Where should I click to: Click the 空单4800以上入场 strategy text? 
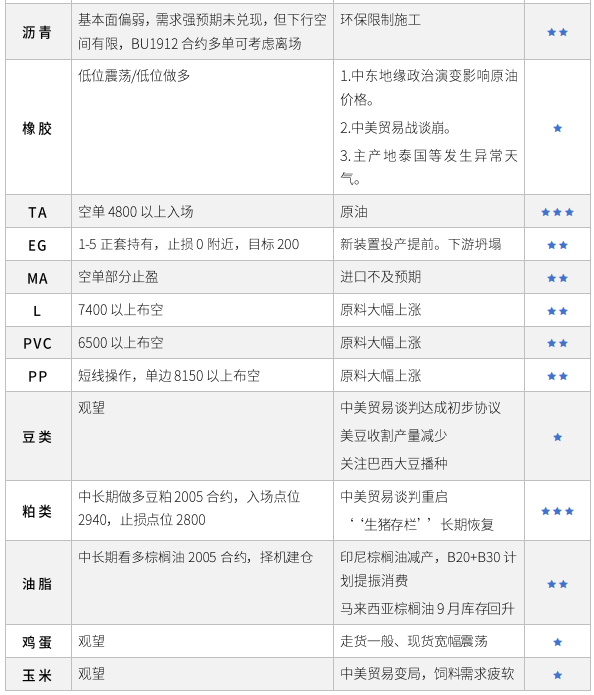pyautogui.click(x=136, y=212)
